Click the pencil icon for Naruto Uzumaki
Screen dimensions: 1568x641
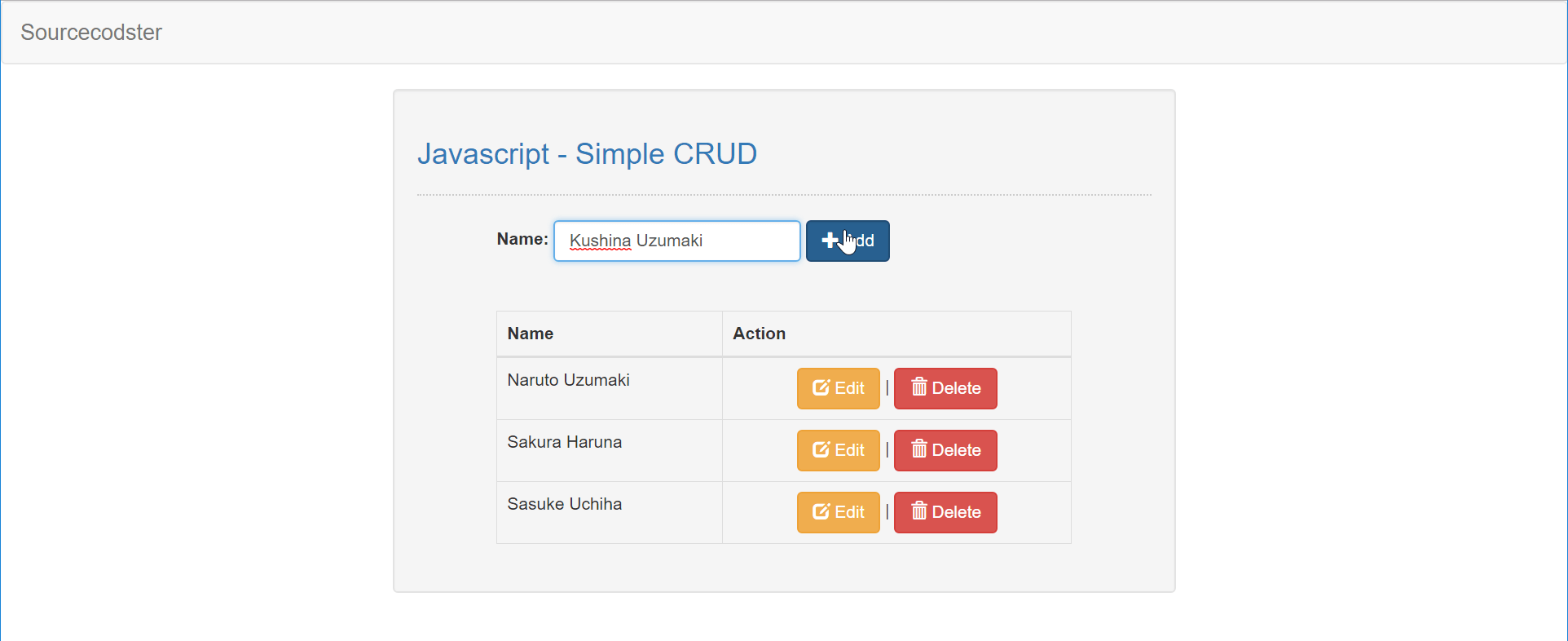820,387
